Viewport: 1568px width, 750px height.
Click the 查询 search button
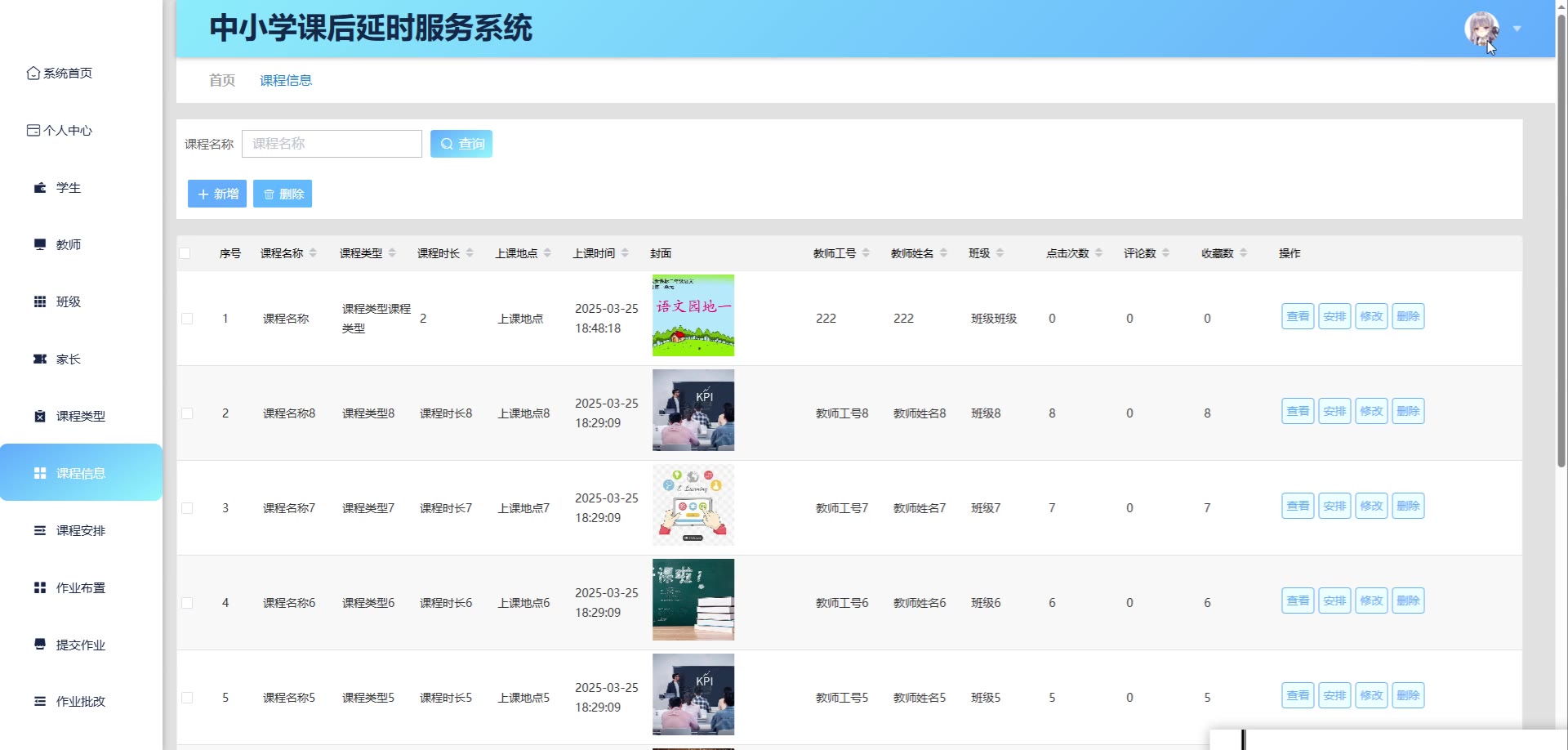(461, 144)
